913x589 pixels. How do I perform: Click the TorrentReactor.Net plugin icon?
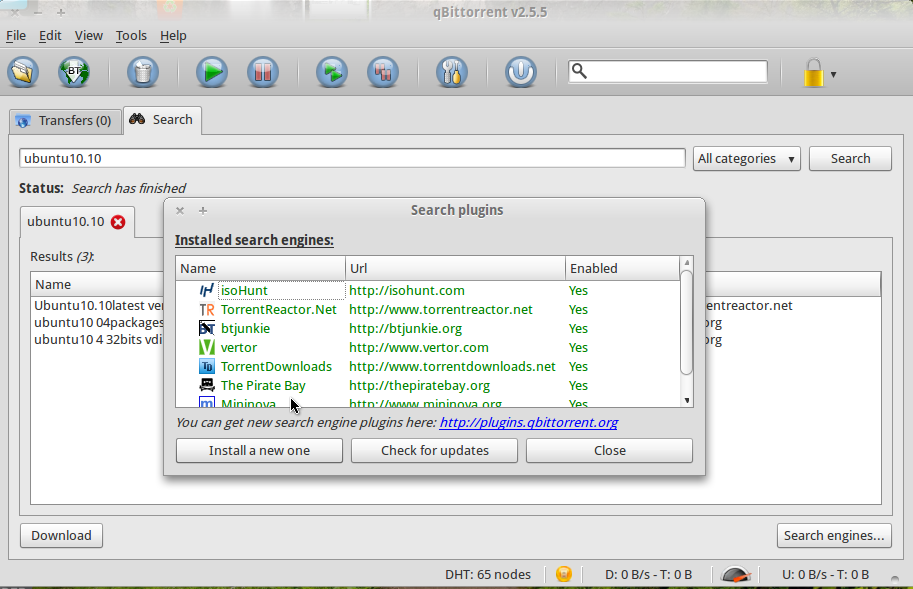point(206,310)
